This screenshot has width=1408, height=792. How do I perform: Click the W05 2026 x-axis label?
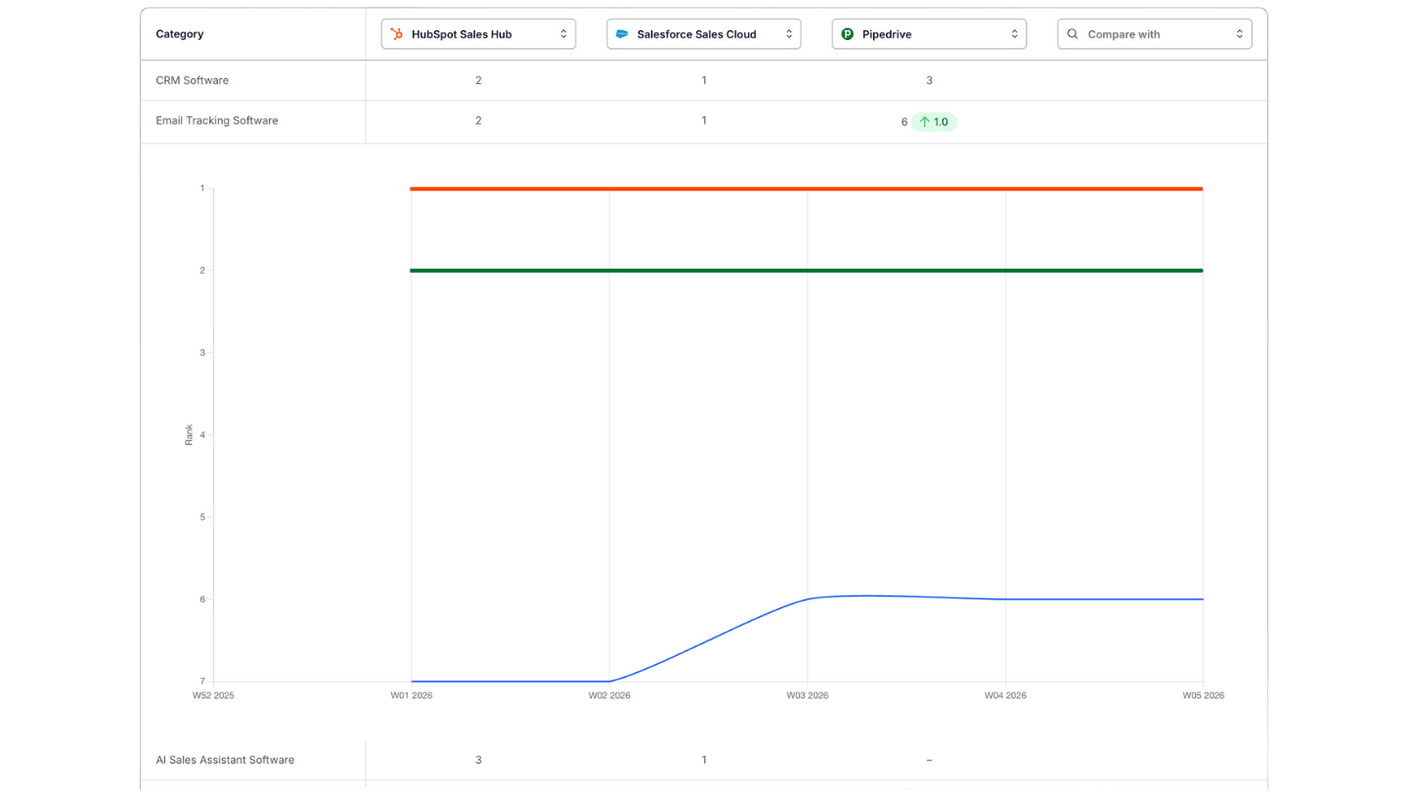pos(1203,695)
